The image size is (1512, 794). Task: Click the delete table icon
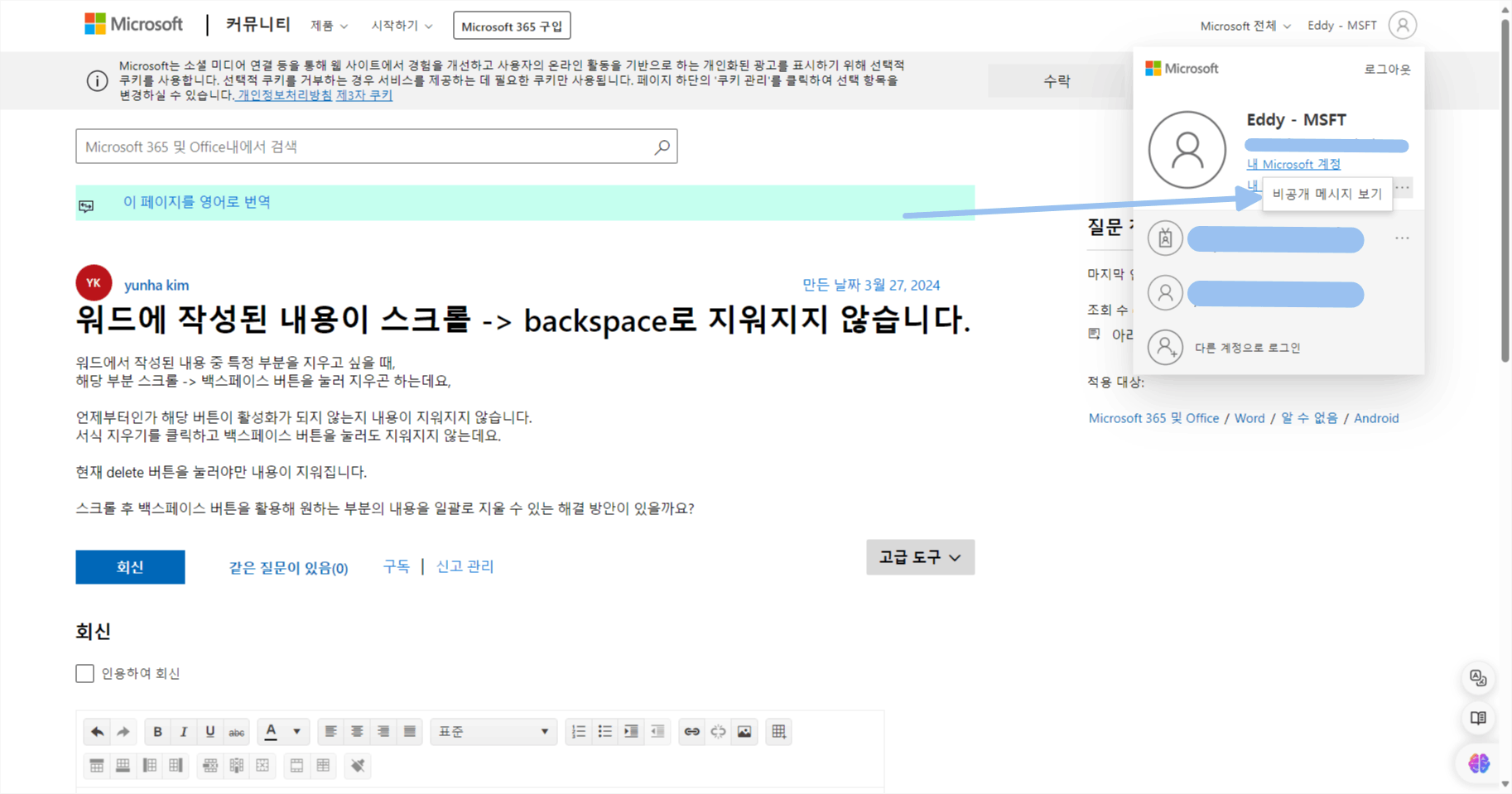(x=262, y=766)
